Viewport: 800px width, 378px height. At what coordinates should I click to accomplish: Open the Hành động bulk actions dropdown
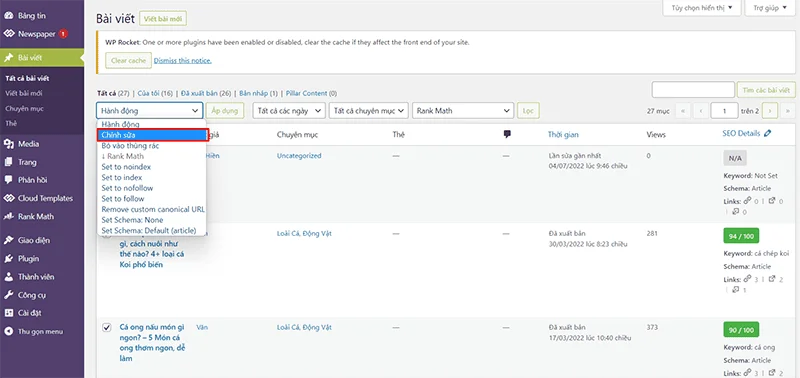click(x=149, y=110)
